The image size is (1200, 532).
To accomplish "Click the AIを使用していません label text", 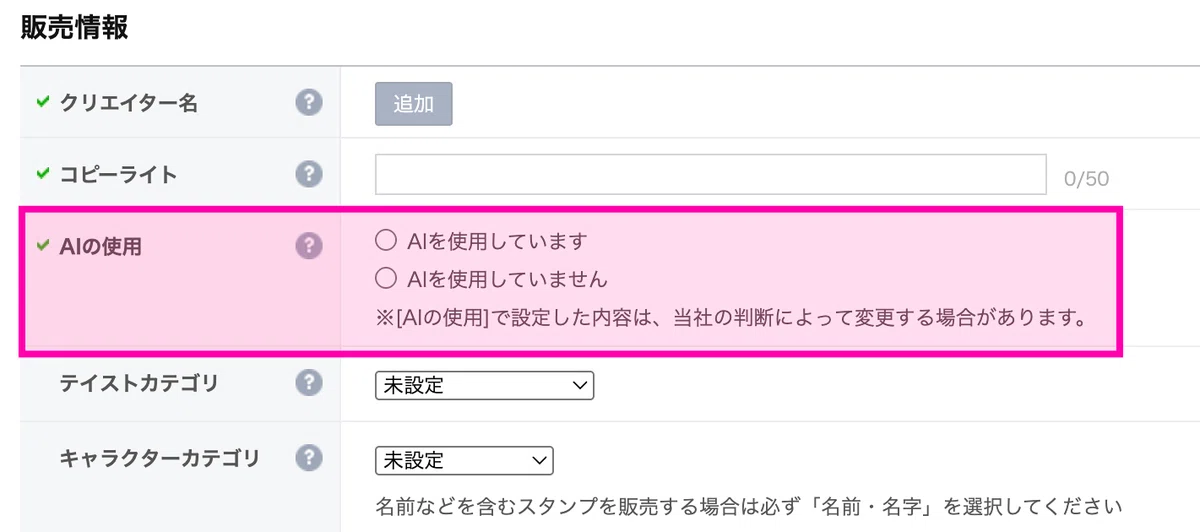I will 507,277.
